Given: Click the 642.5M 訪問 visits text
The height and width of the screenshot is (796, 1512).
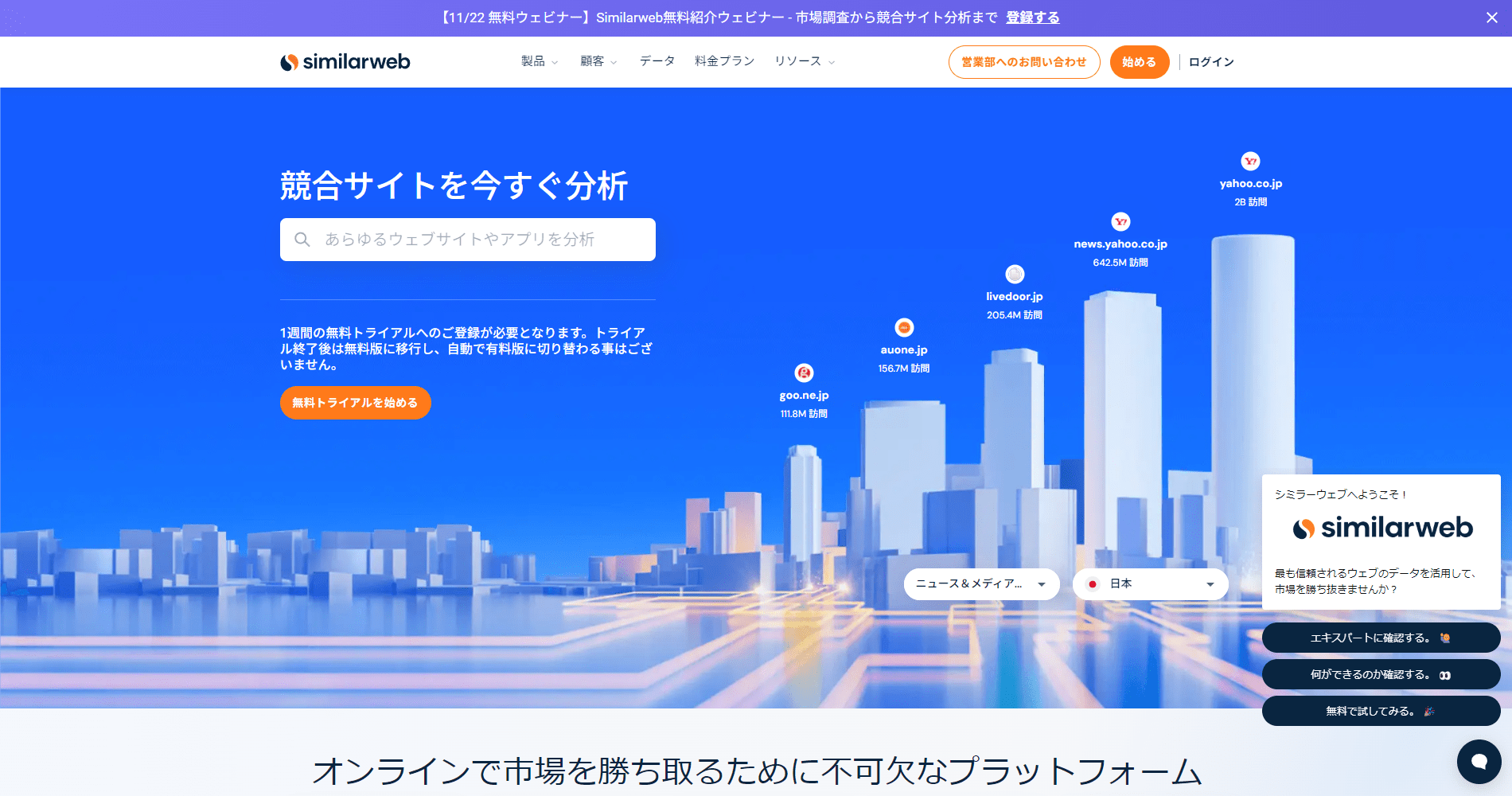Looking at the screenshot, I should pos(1120,263).
